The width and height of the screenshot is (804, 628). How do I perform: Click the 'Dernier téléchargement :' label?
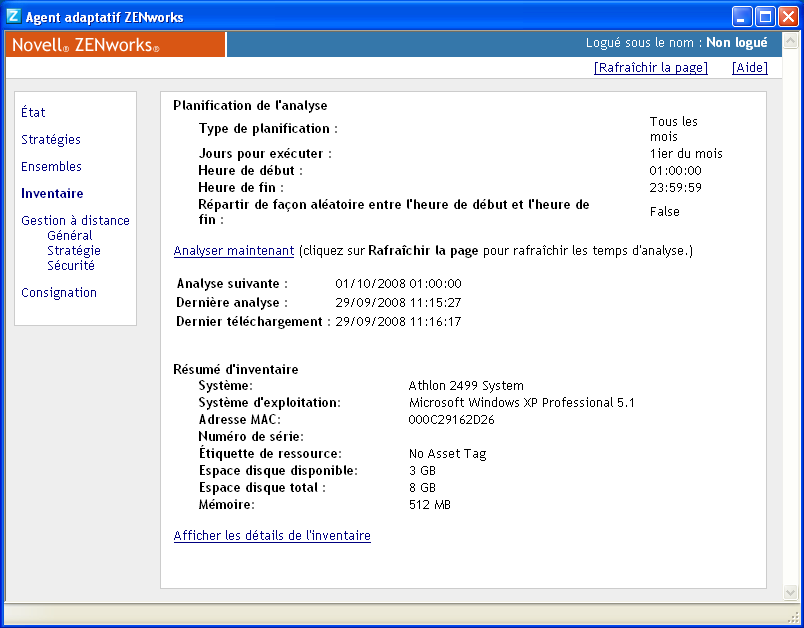[x=253, y=321]
